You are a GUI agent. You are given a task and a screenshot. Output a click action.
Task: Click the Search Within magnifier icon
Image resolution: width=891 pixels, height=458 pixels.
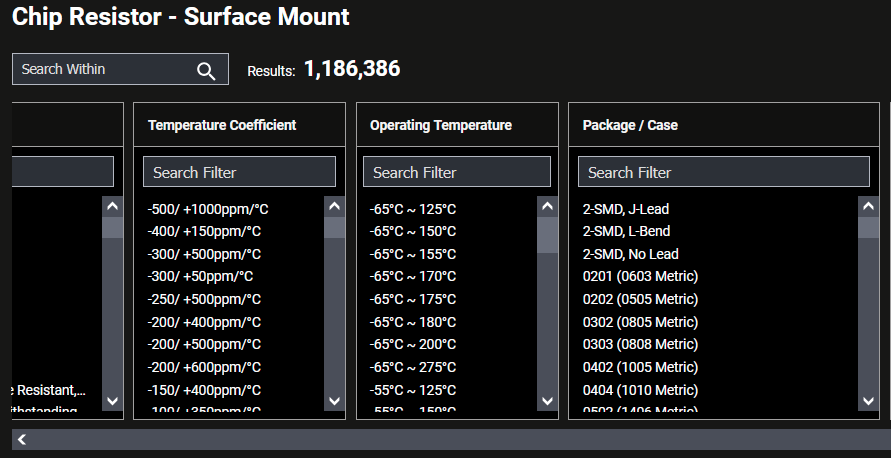[206, 70]
